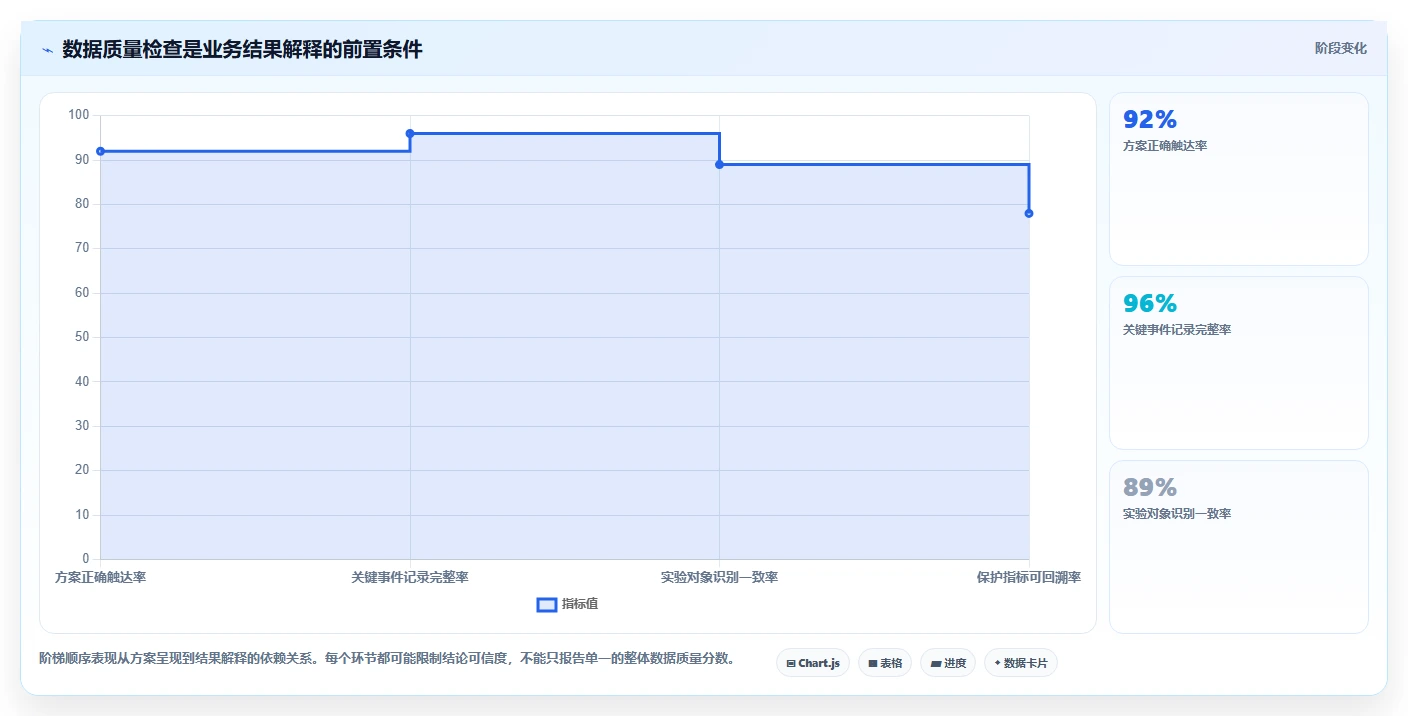This screenshot has height=716, width=1408.
Task: Toggle the 指标值 legend item
Action: (567, 604)
